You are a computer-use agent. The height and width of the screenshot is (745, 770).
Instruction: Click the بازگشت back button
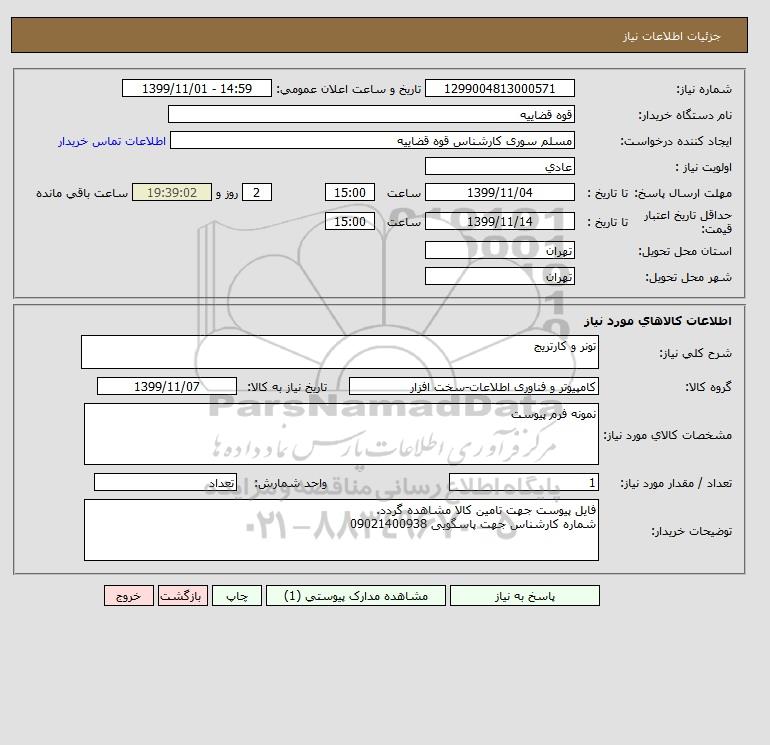[183, 596]
